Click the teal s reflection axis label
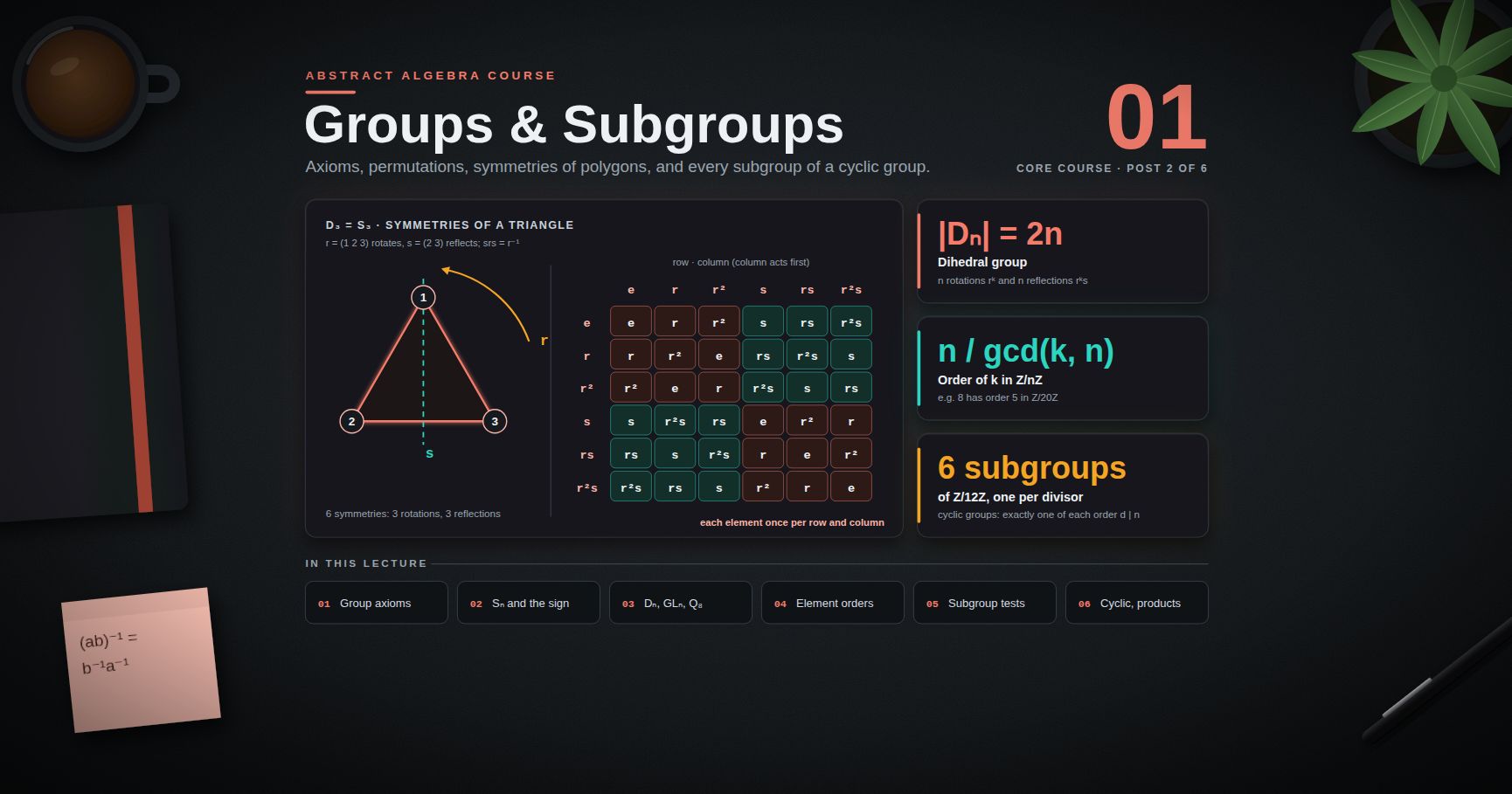 pos(429,453)
